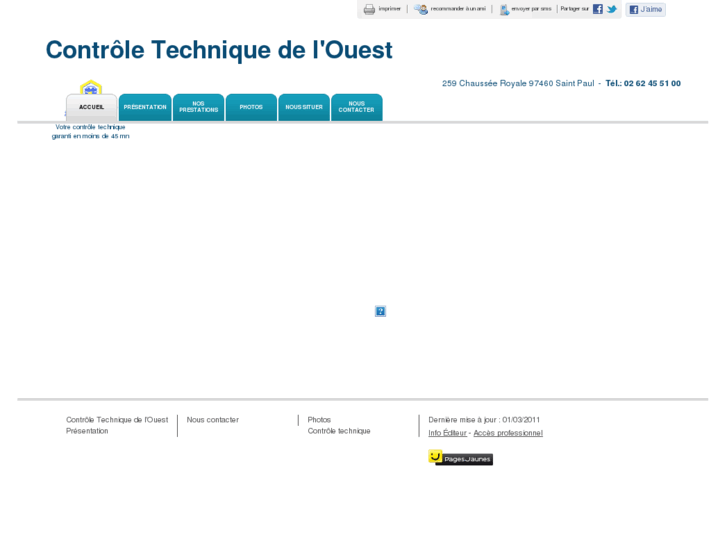727x545 pixels.
Task: Click the yellow hexagon logo above Accueil
Action: coord(91,87)
